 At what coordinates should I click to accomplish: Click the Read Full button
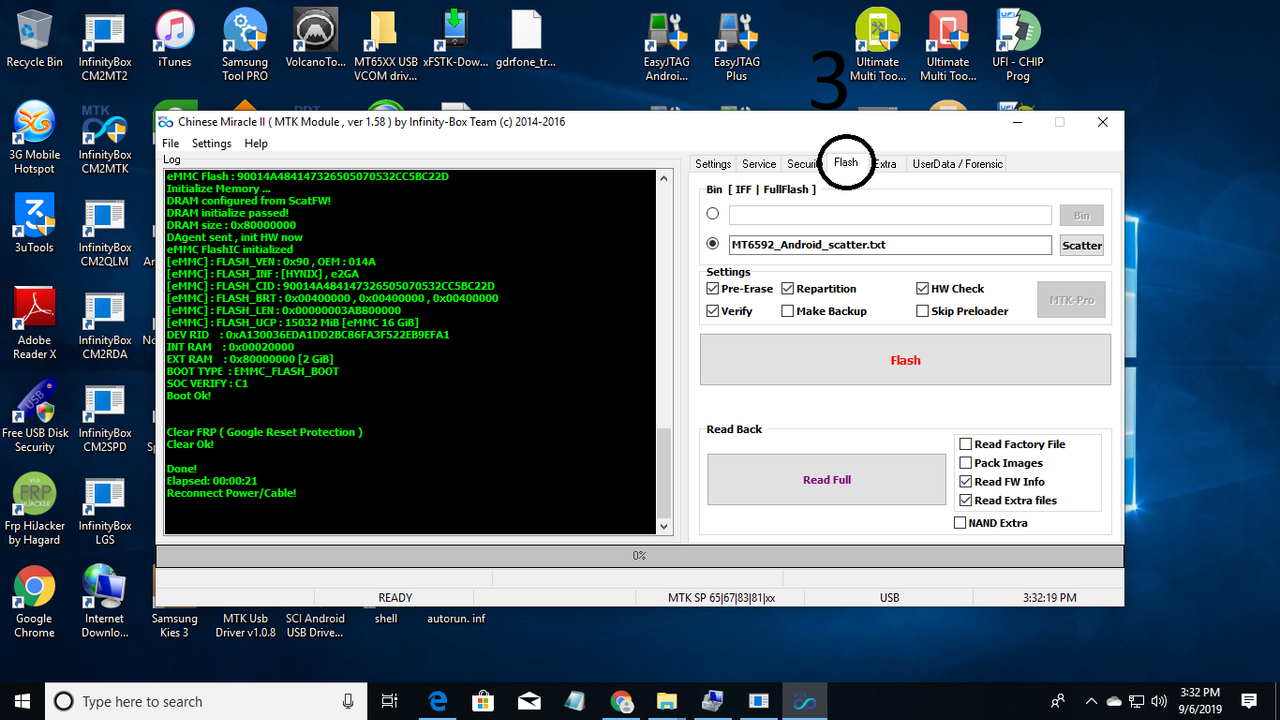coord(827,480)
